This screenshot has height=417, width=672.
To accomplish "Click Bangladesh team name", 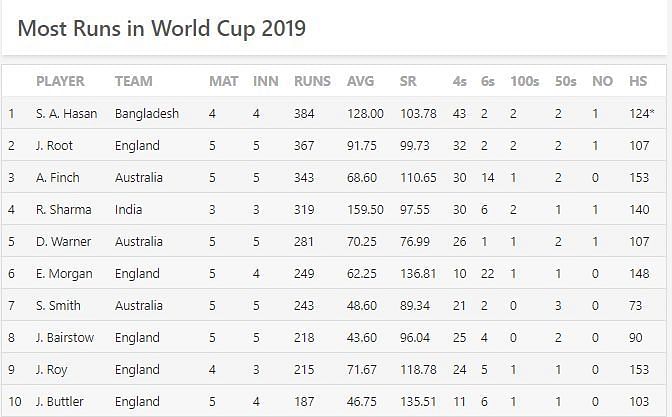I will point(147,114).
